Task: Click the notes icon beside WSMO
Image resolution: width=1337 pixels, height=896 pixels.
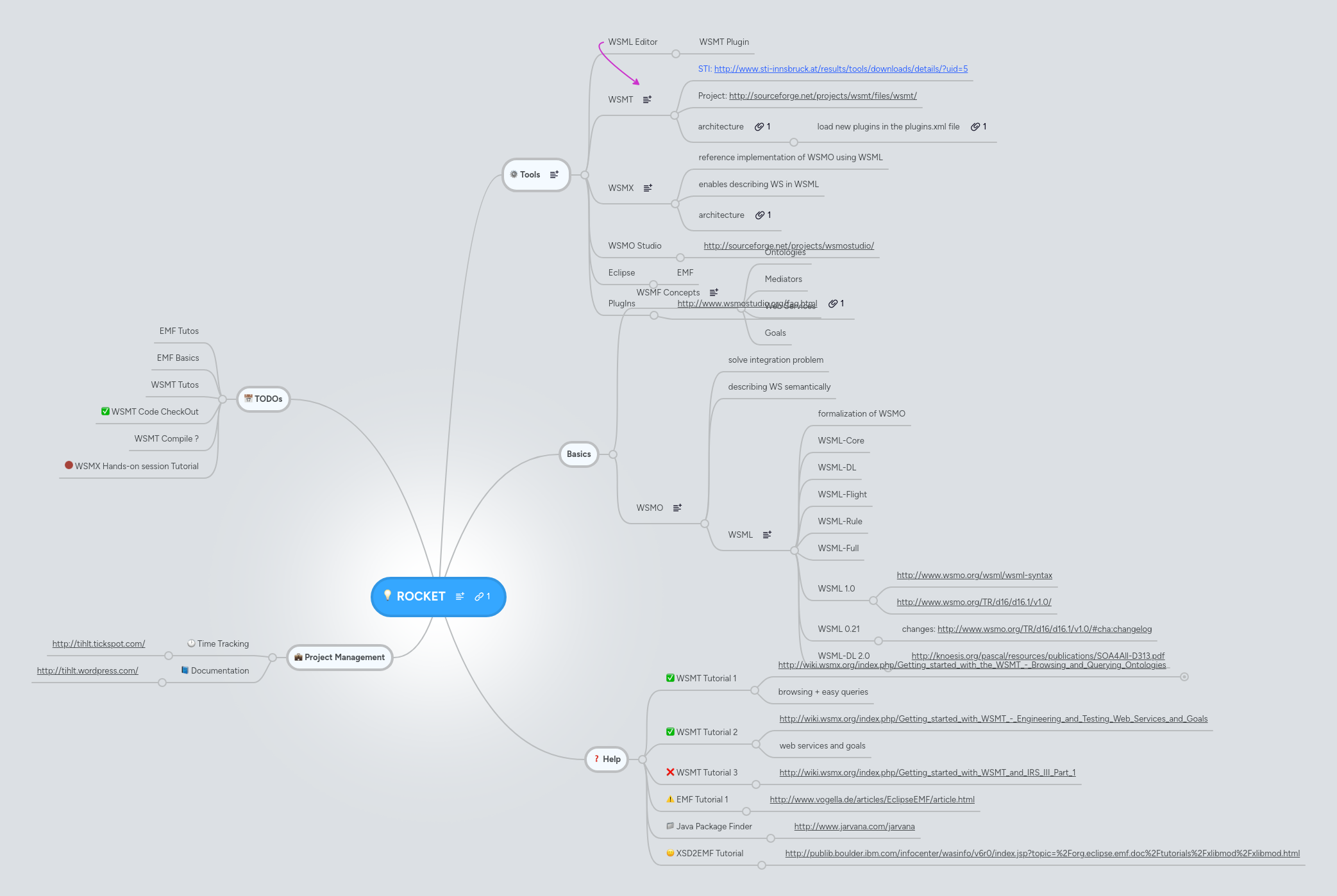Action: coord(678,508)
